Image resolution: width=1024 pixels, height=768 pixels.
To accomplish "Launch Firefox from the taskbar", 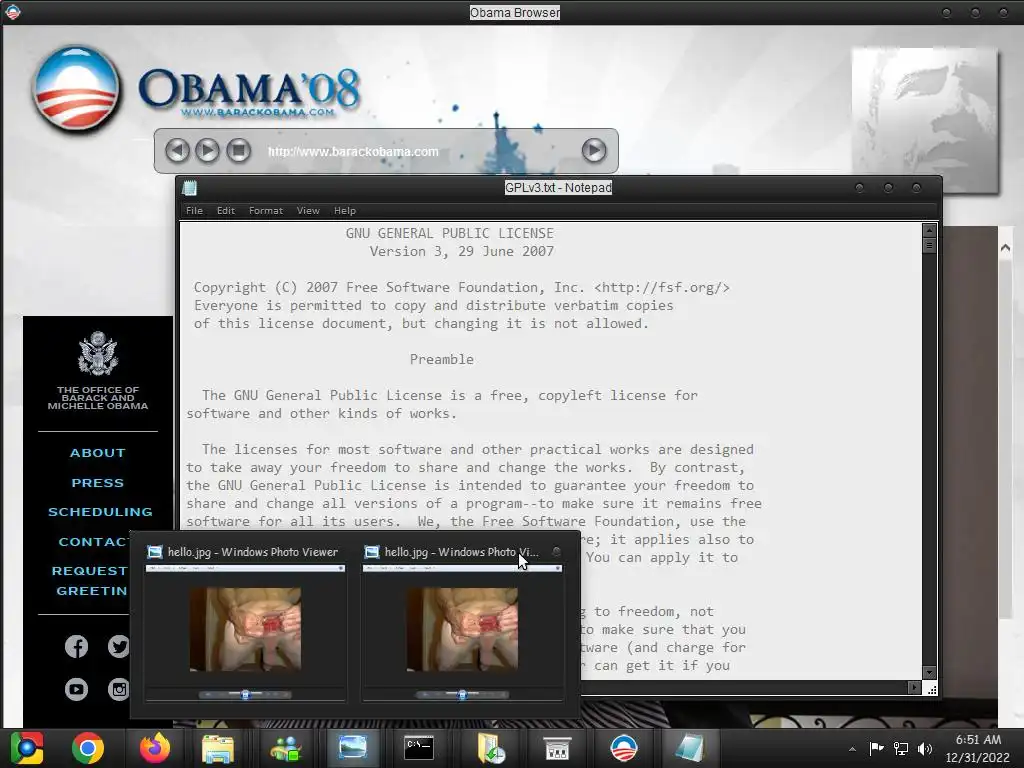I will [x=155, y=748].
